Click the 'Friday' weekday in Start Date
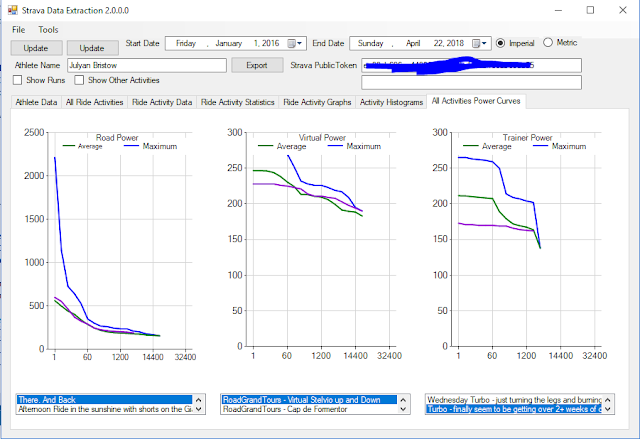This screenshot has height=439, width=640. point(186,43)
